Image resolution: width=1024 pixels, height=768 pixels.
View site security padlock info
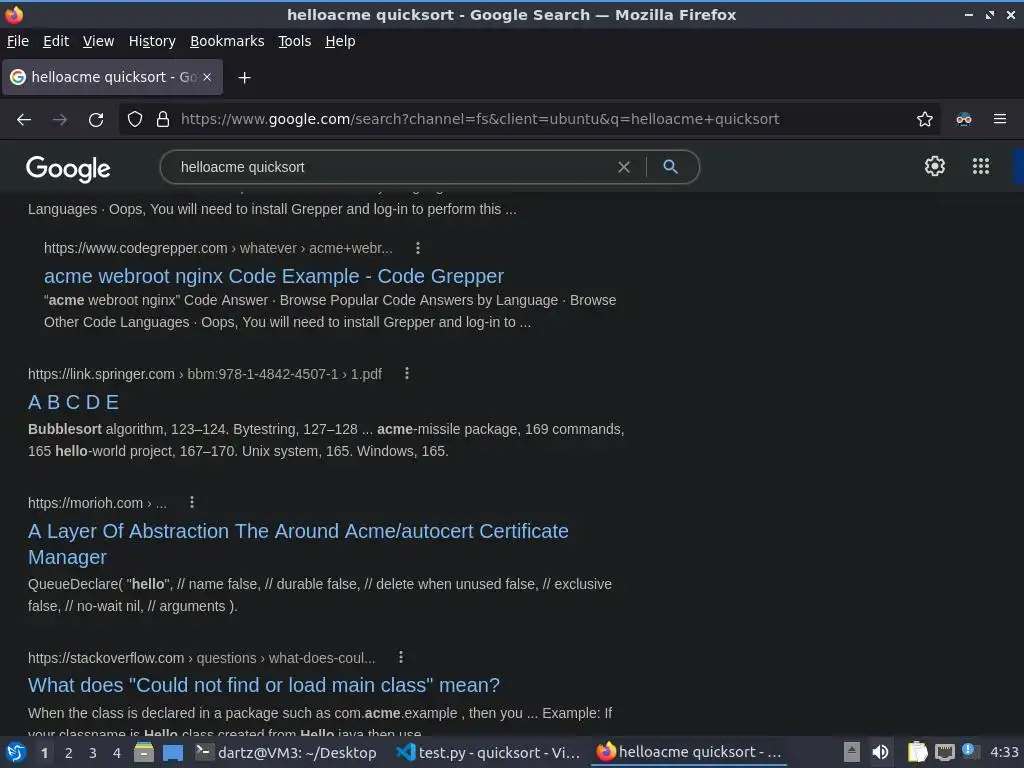point(163,119)
